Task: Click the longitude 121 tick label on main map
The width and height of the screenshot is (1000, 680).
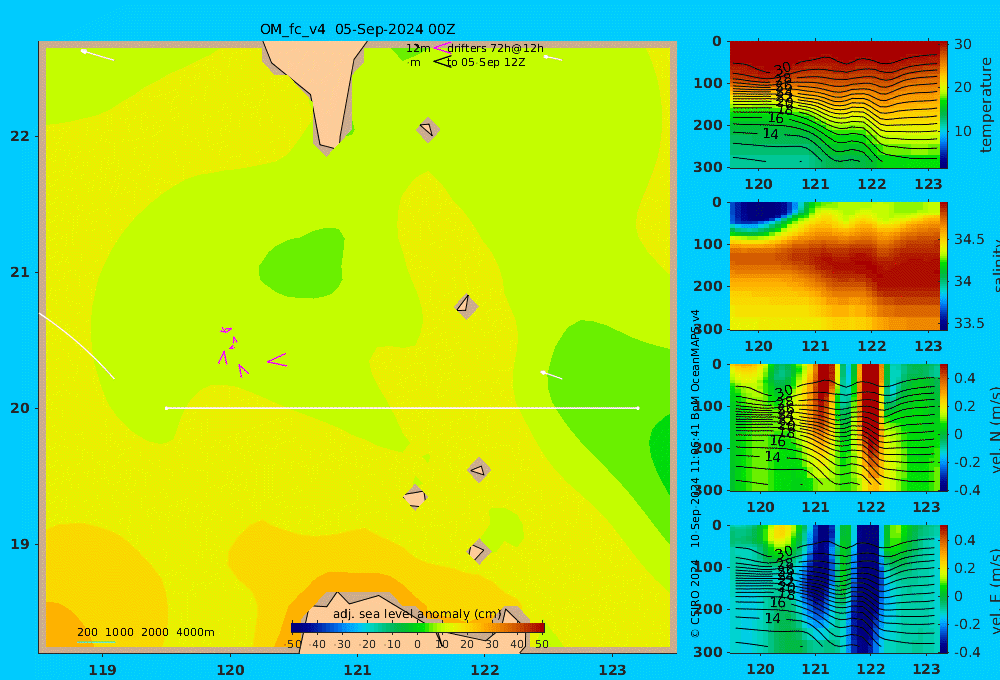Action: (357, 670)
